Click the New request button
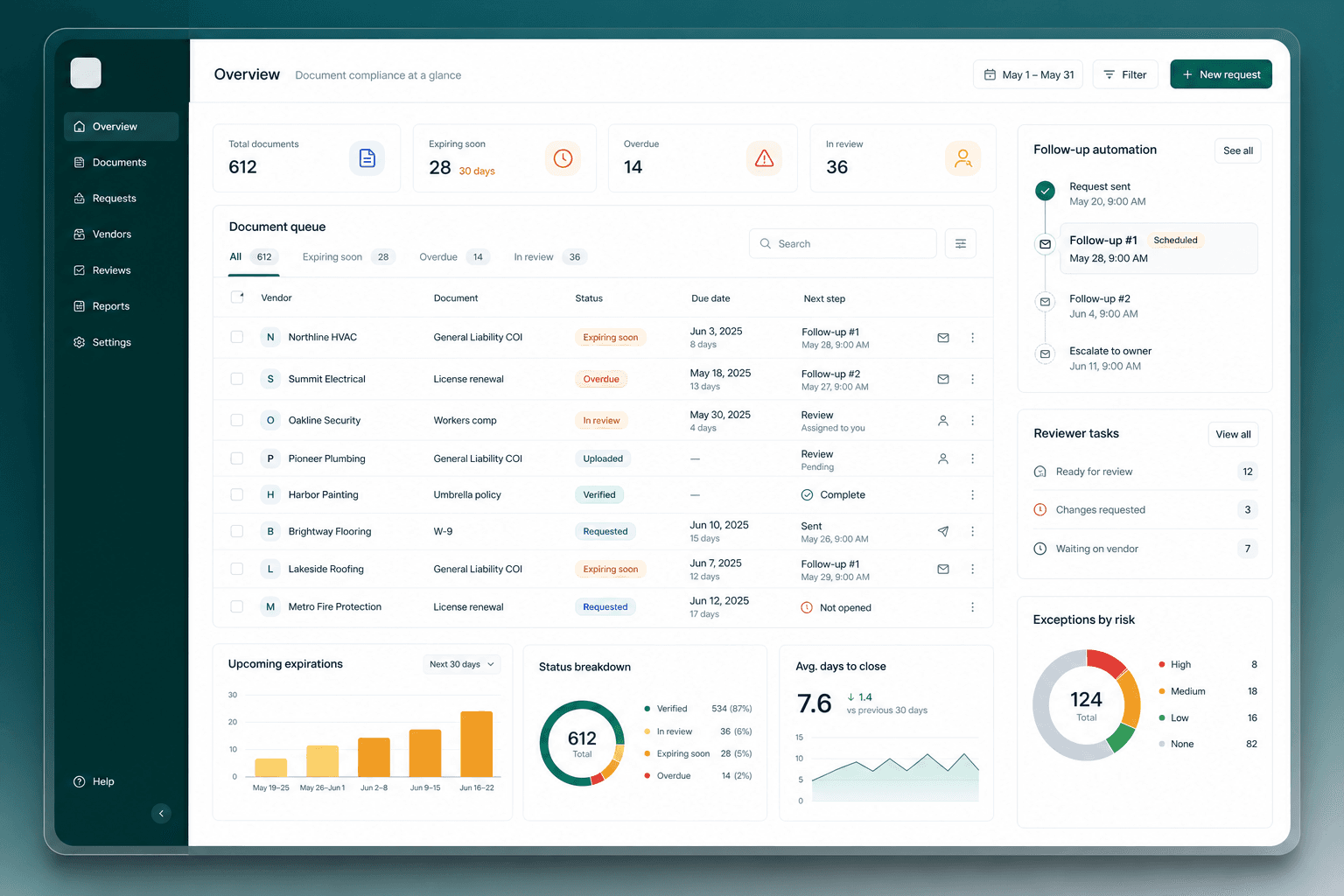This screenshot has width=1344, height=896. click(1221, 74)
